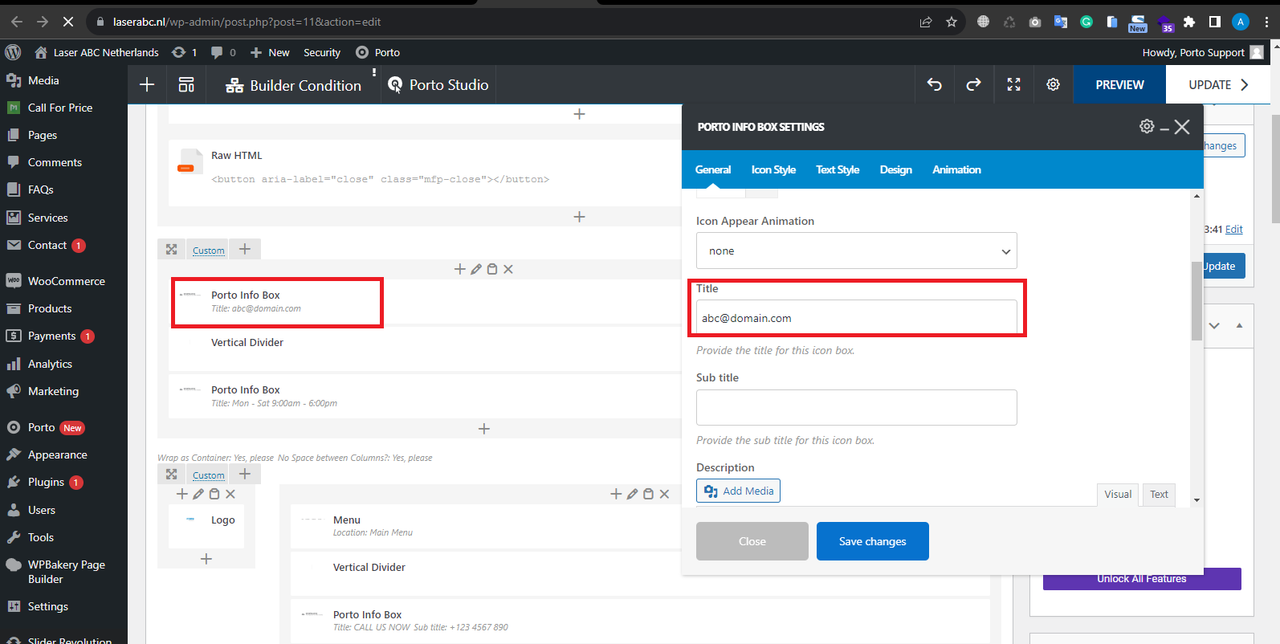Image resolution: width=1280 pixels, height=644 pixels.
Task: Switch description editor to Visual mode
Action: tap(1118, 494)
